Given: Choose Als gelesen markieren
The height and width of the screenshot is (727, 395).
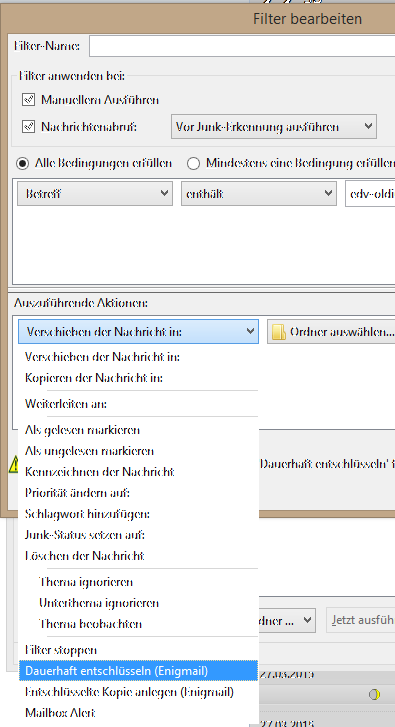Looking at the screenshot, I should (139, 430).
